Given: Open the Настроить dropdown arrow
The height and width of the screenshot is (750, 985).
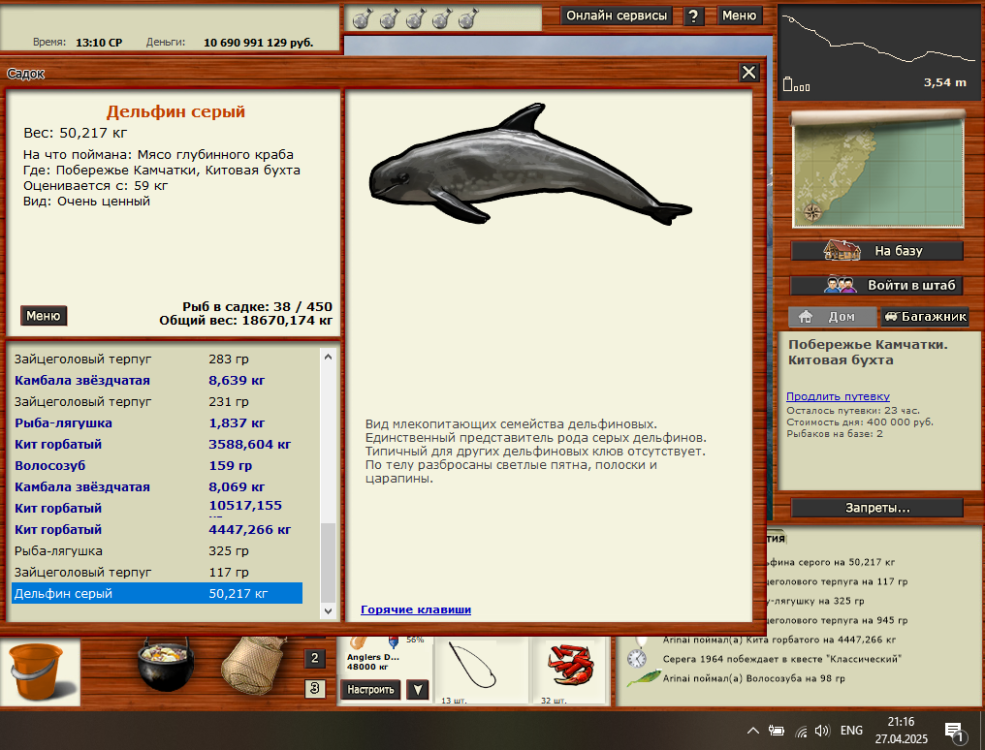Looking at the screenshot, I should pyautogui.click(x=417, y=690).
